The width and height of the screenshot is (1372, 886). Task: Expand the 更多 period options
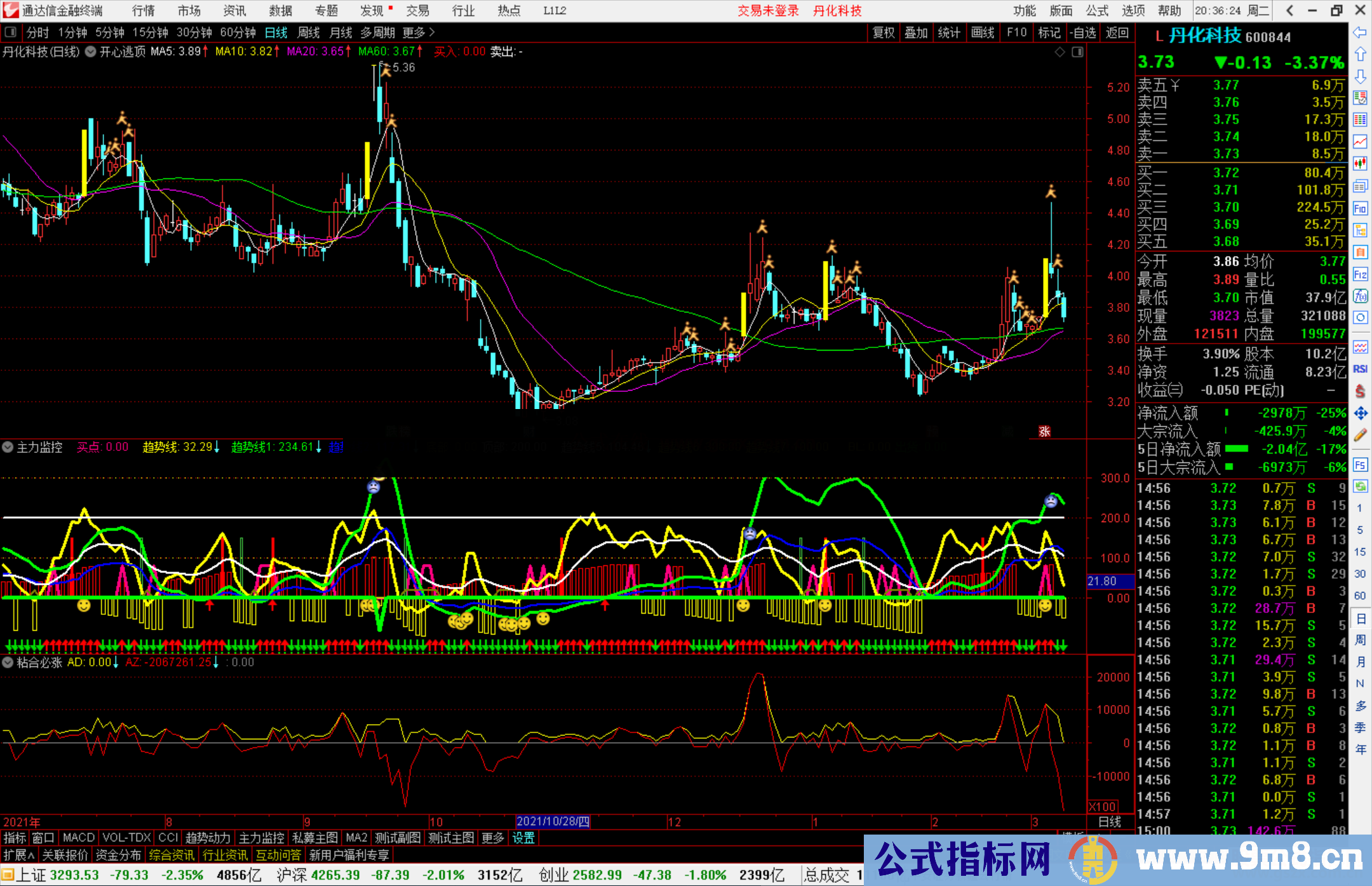418,32
